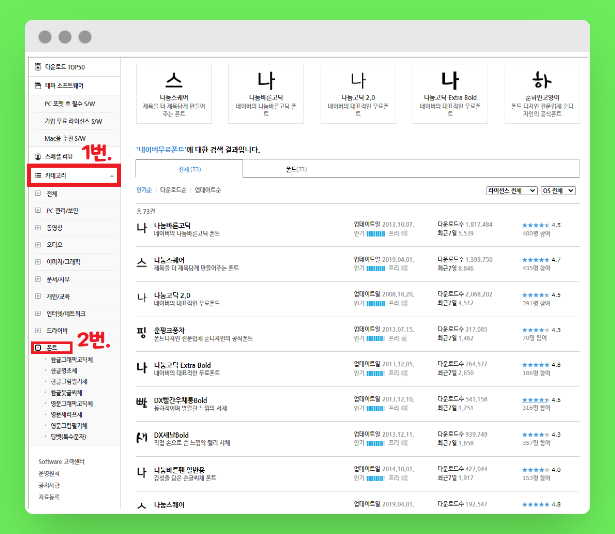Select the 딩벳(특수문자) subcategory

point(68,437)
